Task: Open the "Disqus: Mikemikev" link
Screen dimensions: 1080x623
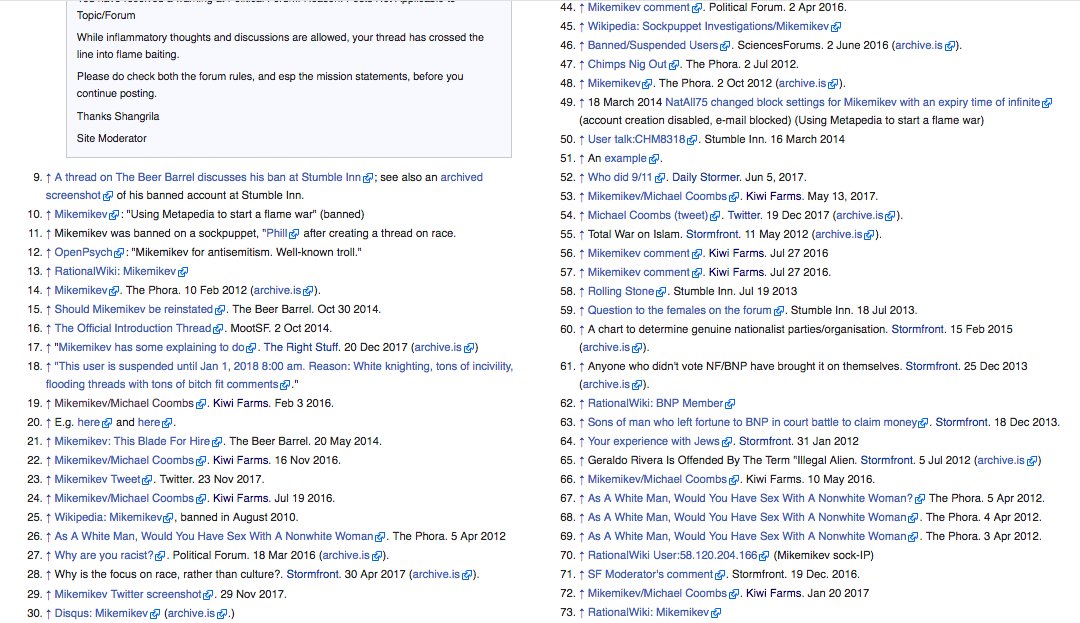Action: (101, 613)
